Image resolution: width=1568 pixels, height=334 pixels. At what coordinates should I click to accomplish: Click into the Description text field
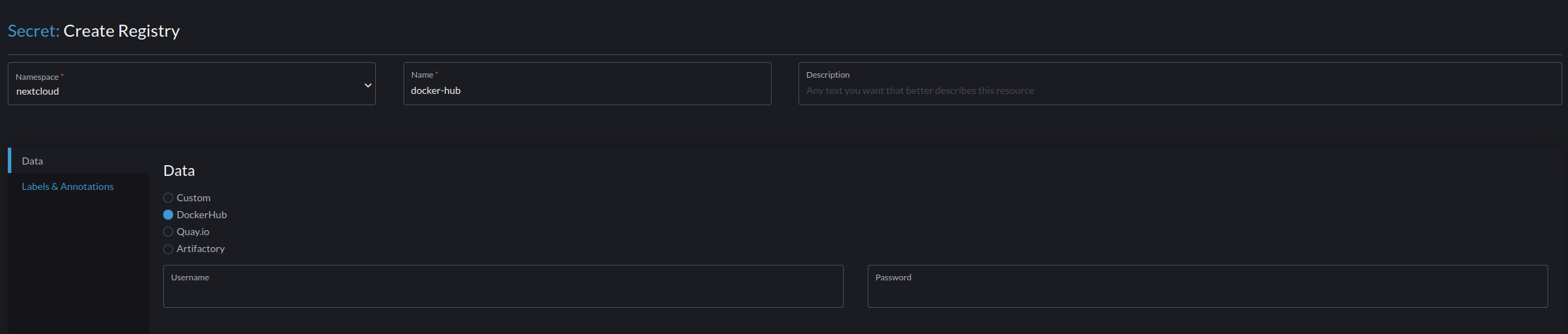(x=1180, y=84)
